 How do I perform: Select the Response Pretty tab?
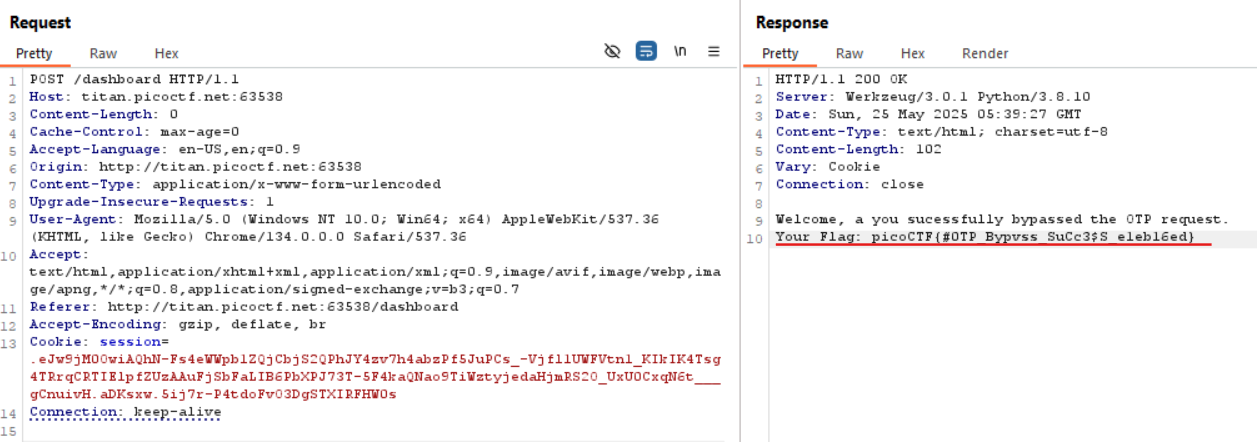point(780,54)
